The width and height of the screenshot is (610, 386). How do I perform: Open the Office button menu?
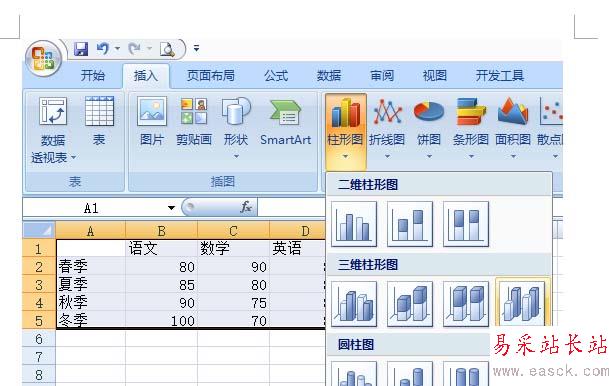point(44,59)
